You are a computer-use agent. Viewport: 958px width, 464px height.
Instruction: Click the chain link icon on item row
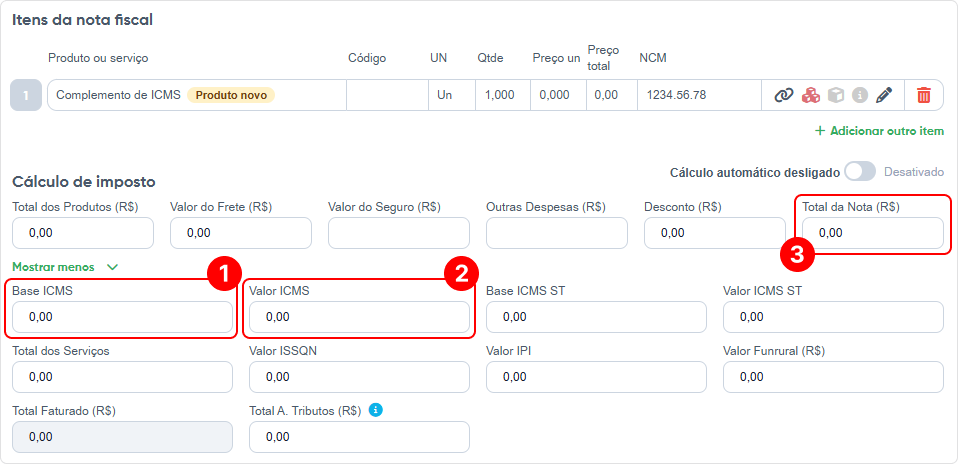[x=784, y=95]
